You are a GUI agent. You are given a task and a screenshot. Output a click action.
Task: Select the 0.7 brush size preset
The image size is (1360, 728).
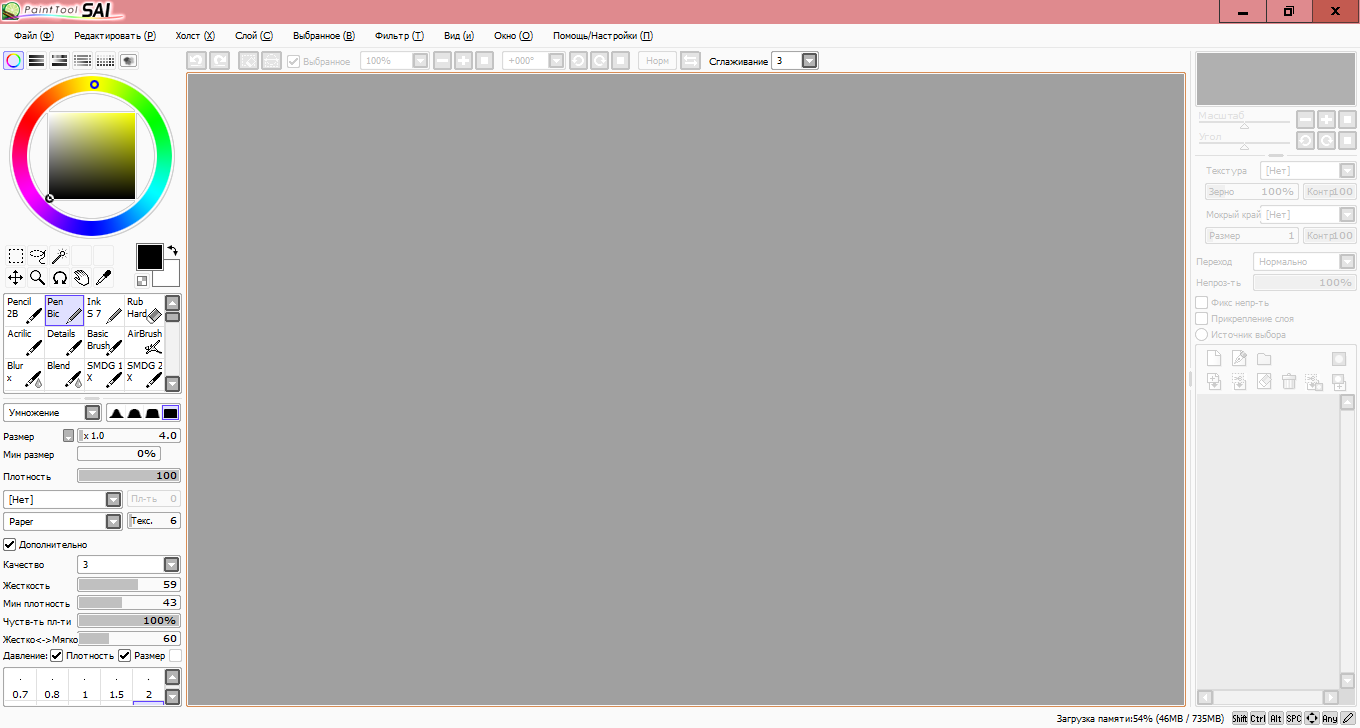tap(20, 689)
